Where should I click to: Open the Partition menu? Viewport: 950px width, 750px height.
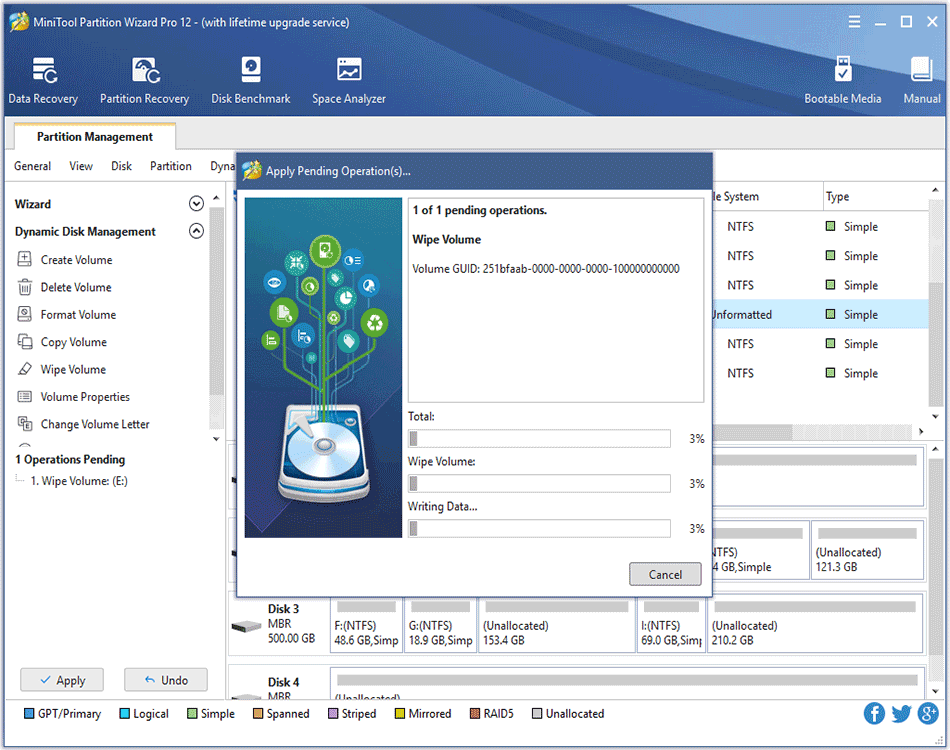[x=171, y=166]
